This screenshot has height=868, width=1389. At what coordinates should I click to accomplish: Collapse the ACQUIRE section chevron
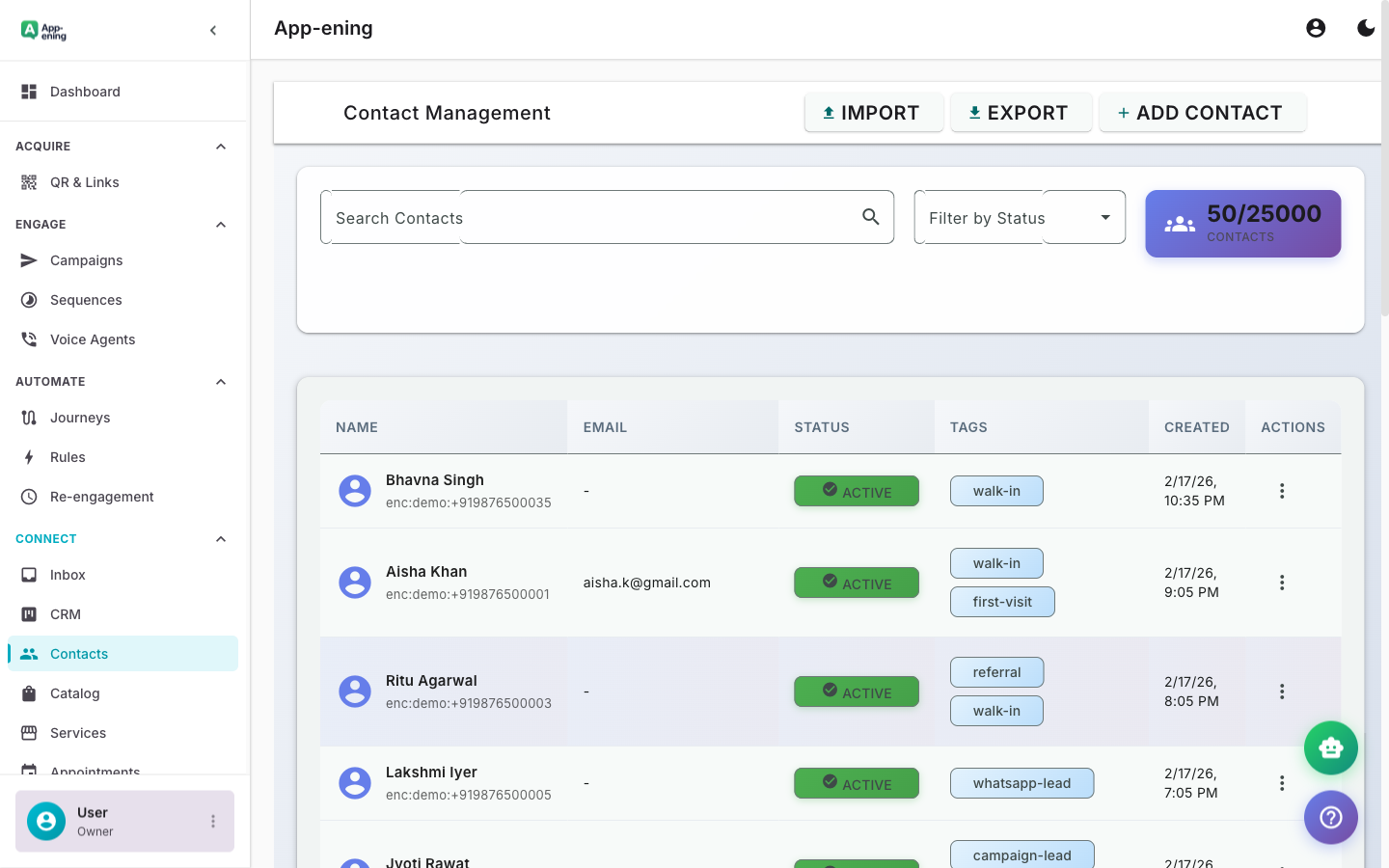220,146
